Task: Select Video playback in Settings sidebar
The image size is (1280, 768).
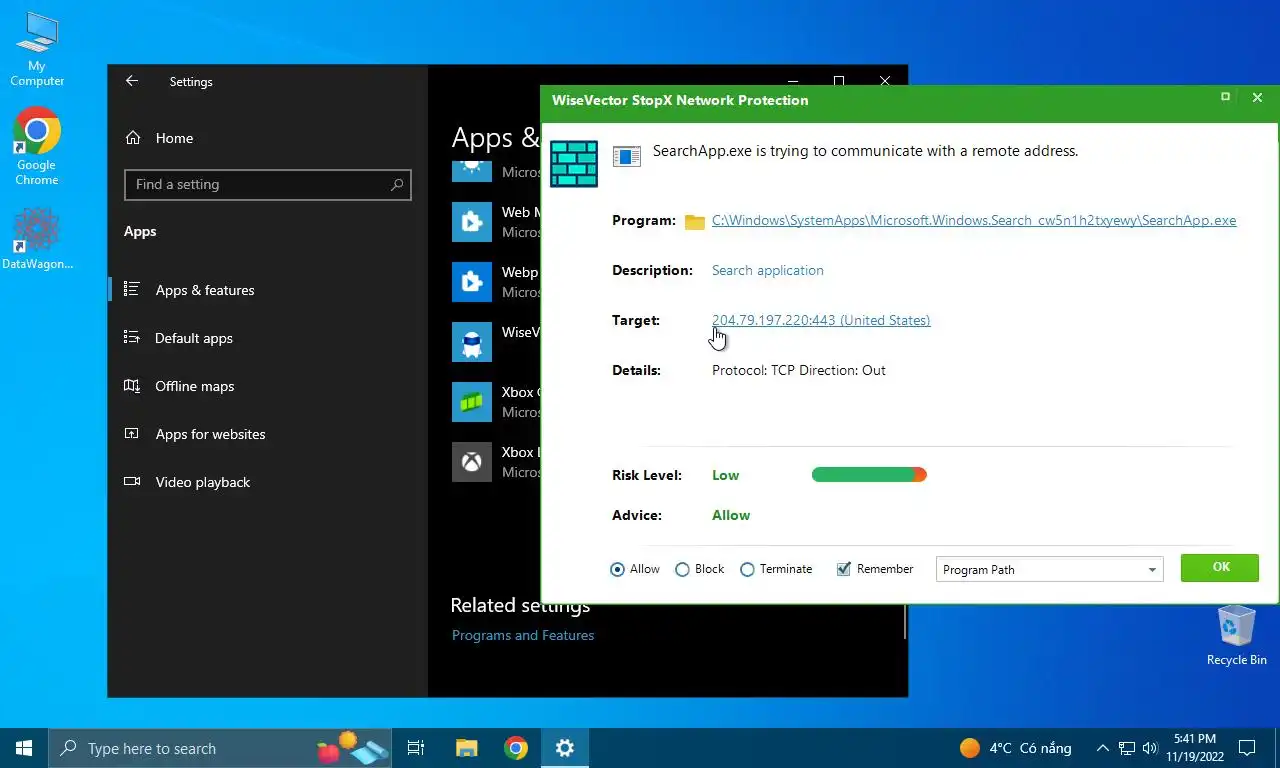Action: [202, 482]
